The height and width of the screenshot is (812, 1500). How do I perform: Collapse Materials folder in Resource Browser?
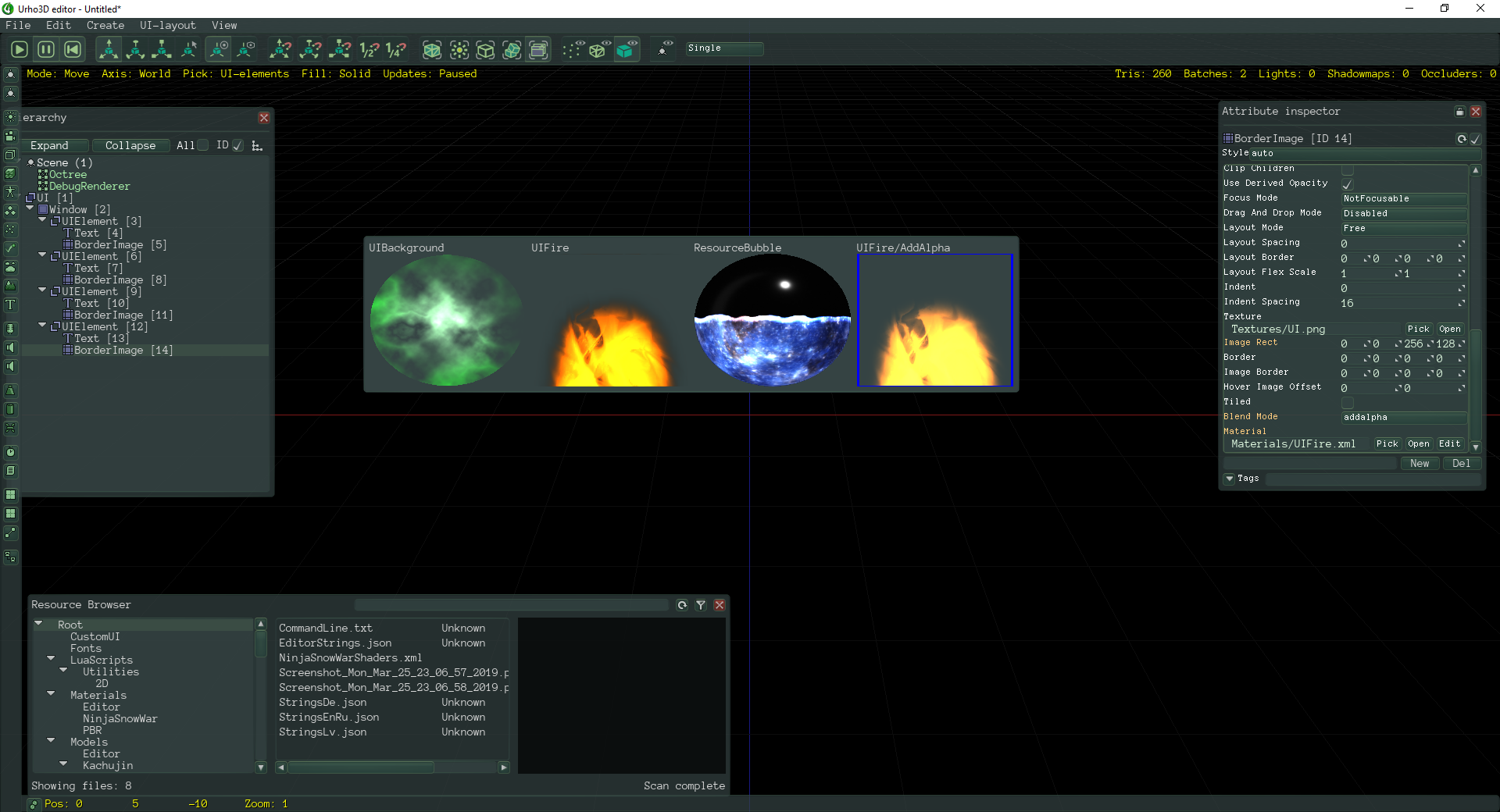coord(51,693)
